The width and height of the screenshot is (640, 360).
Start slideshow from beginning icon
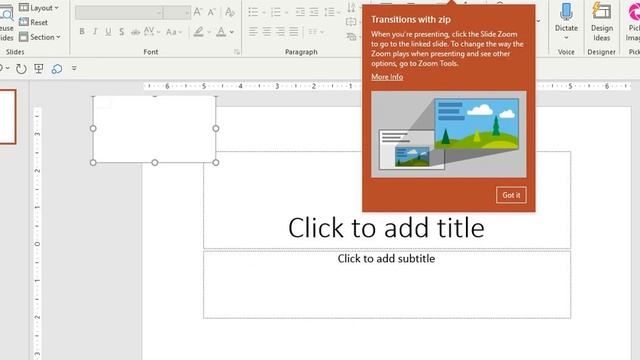tap(39, 68)
